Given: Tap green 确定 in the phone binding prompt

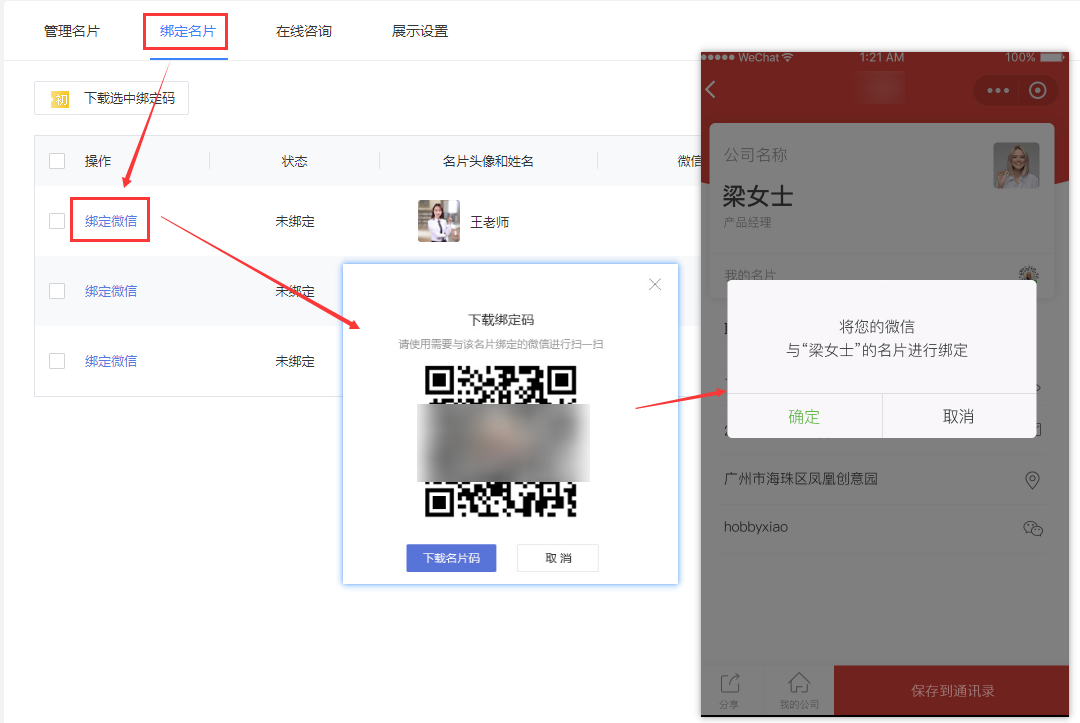Looking at the screenshot, I should [x=804, y=417].
